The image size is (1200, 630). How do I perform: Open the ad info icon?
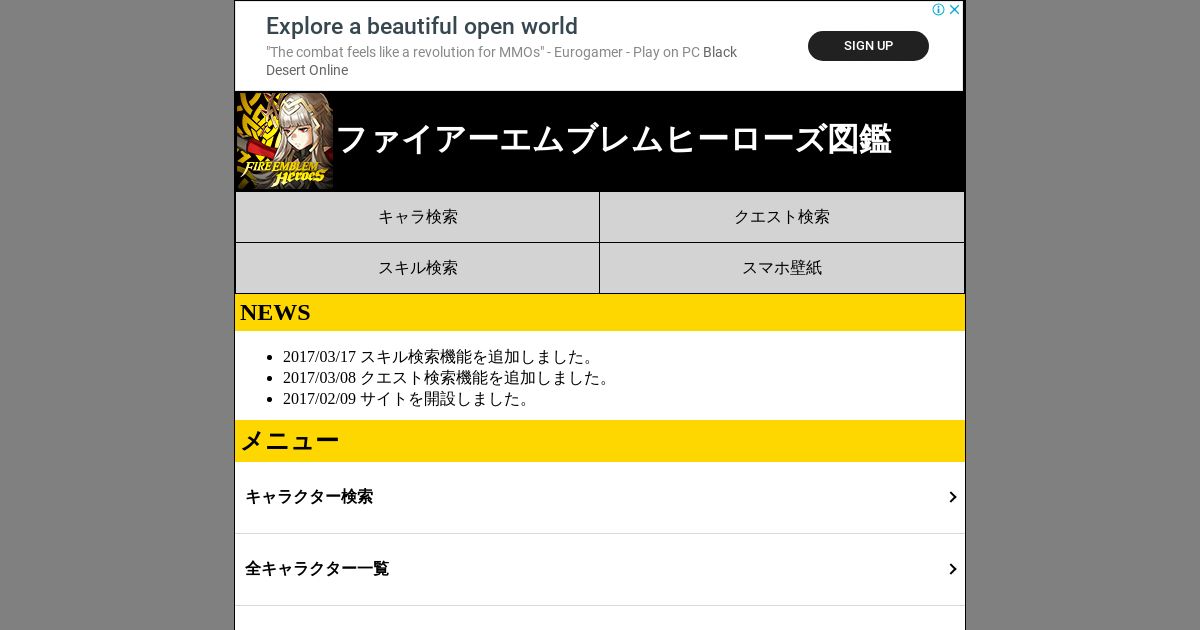(x=938, y=9)
